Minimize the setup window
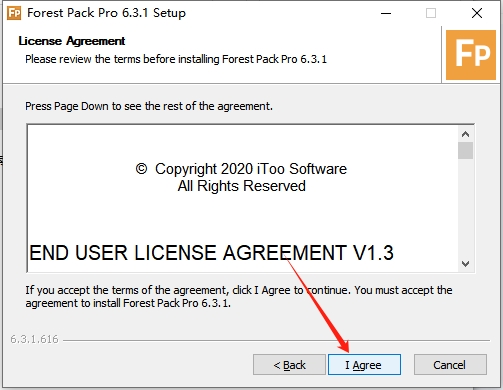The image size is (503, 390). click(386, 13)
